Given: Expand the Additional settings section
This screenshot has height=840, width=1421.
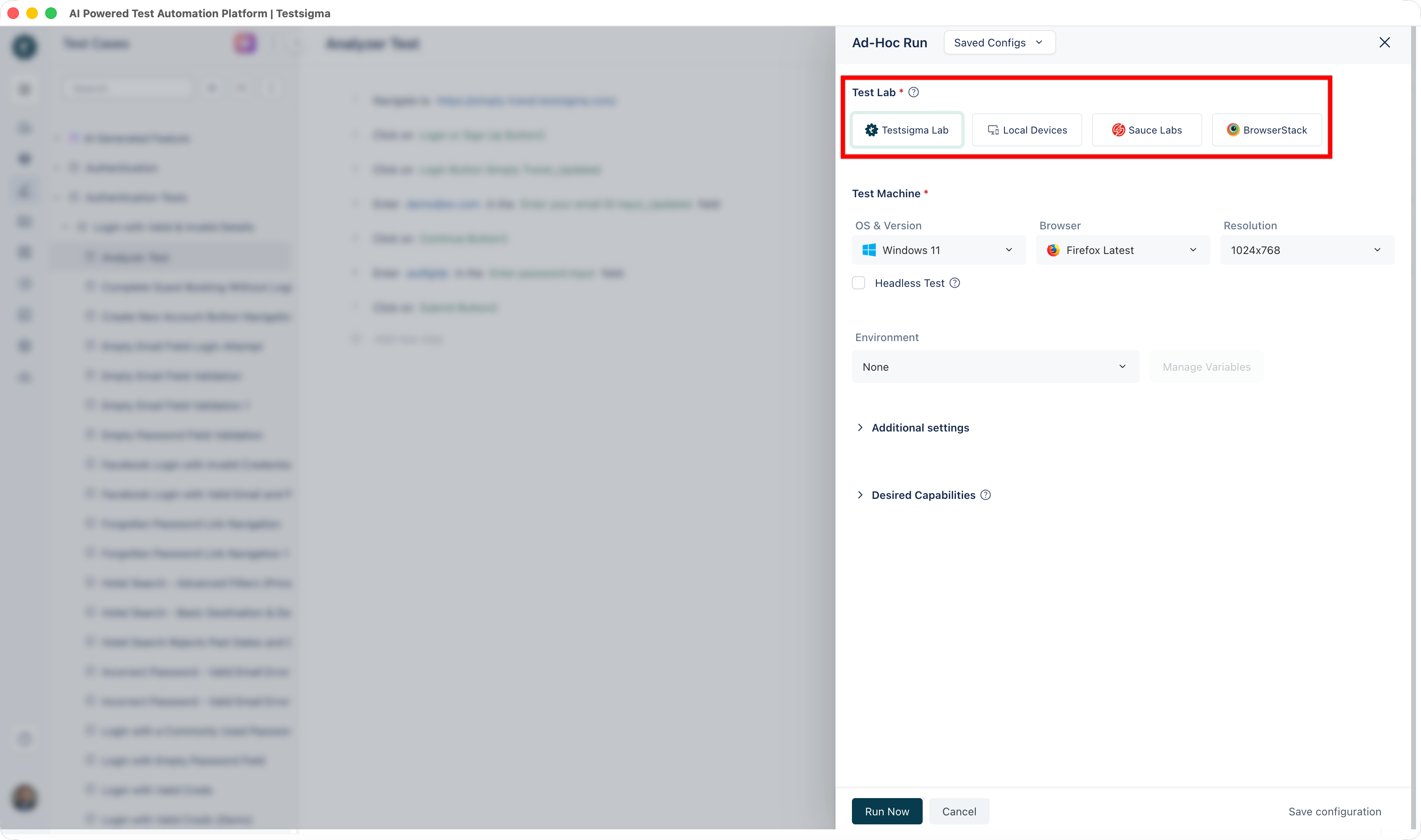Looking at the screenshot, I should tap(920, 428).
